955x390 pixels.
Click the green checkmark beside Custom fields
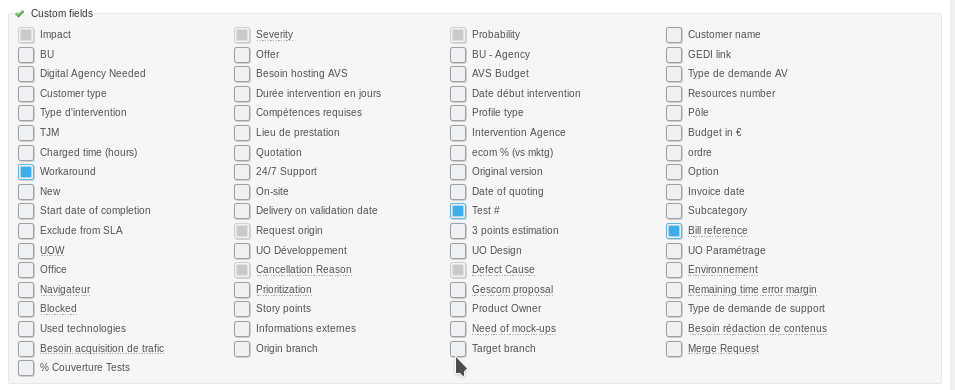[19, 13]
